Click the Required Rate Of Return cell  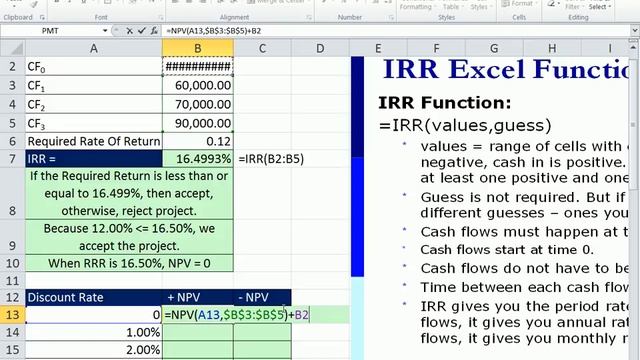click(94, 141)
